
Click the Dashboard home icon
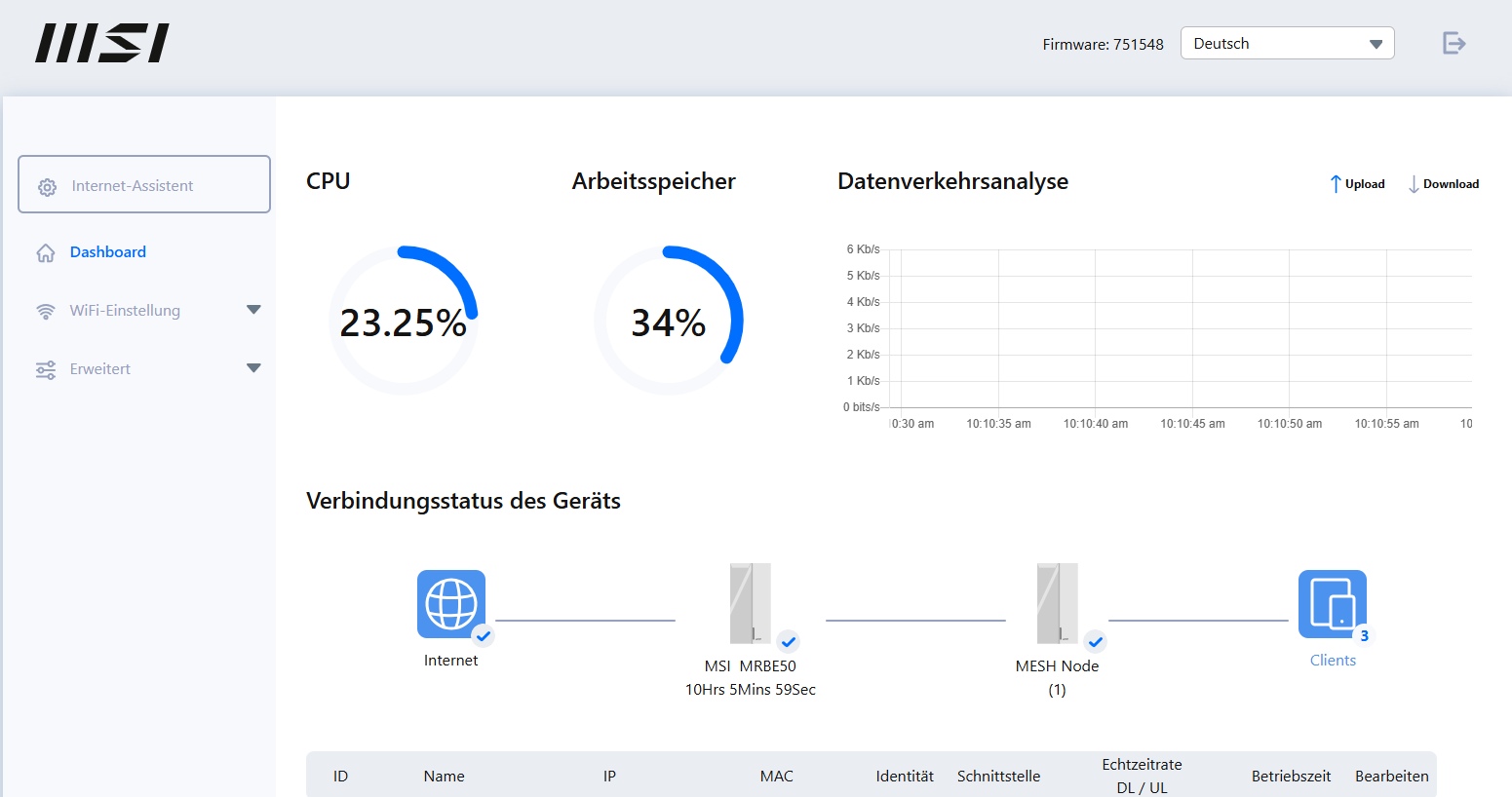point(46,252)
